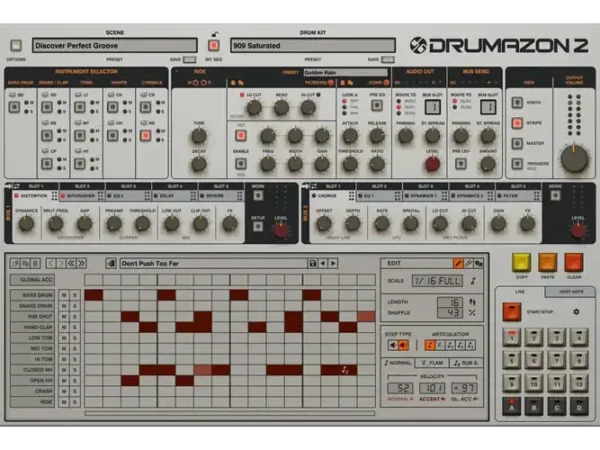Toggle the PRE LEV bus send button
Screen dimensions: 600x450
461,164
